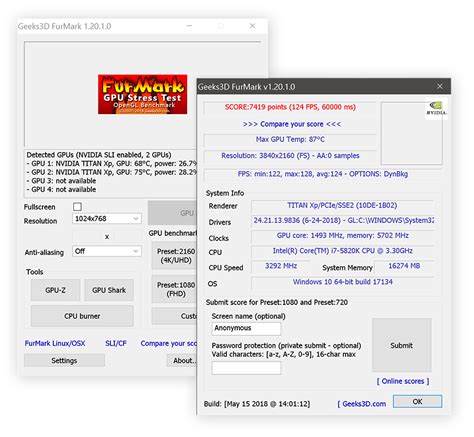474x437 pixels.
Task: Click the partially hidden GPU stress test button
Action: (x=173, y=213)
